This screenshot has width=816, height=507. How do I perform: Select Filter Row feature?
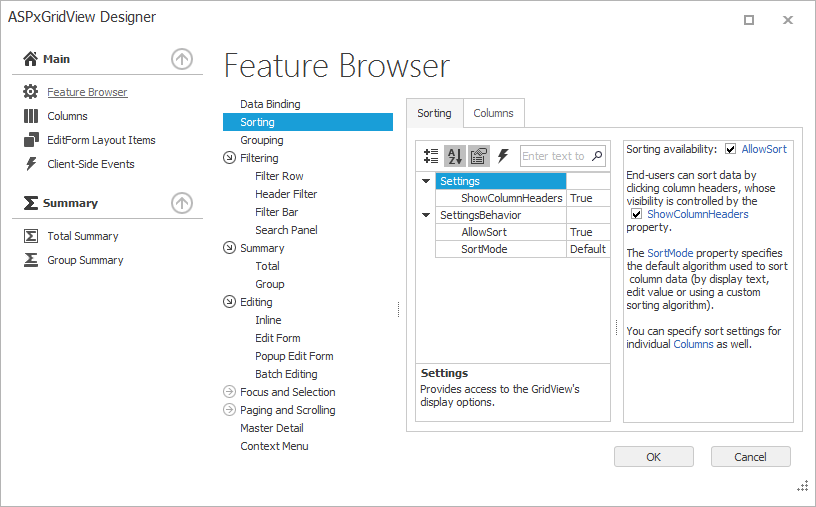(x=279, y=176)
